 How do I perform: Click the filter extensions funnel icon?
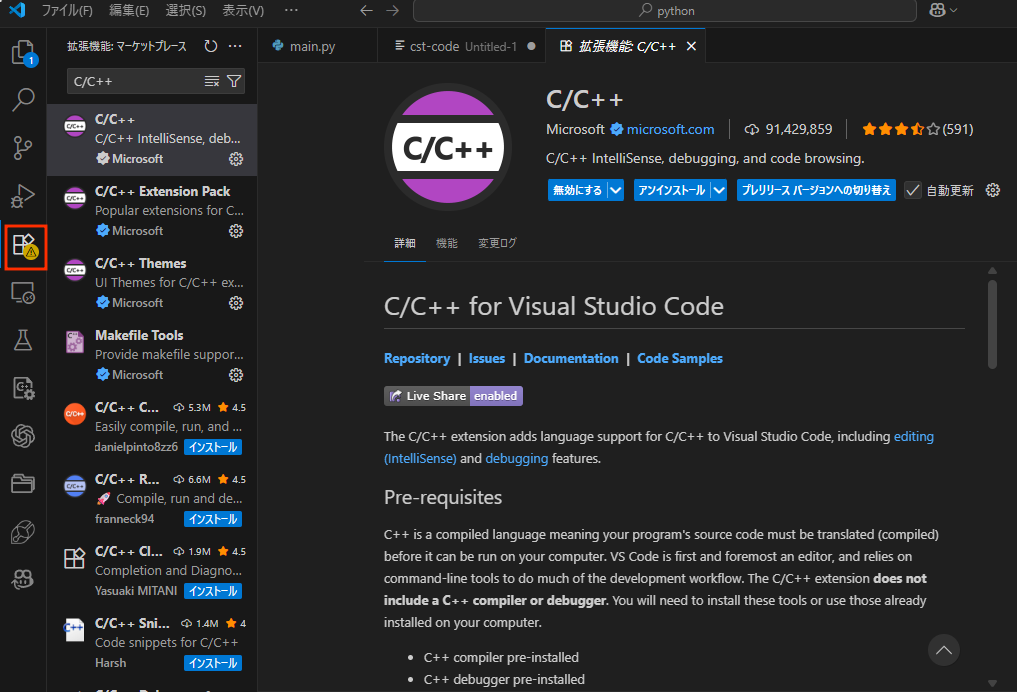(x=234, y=81)
